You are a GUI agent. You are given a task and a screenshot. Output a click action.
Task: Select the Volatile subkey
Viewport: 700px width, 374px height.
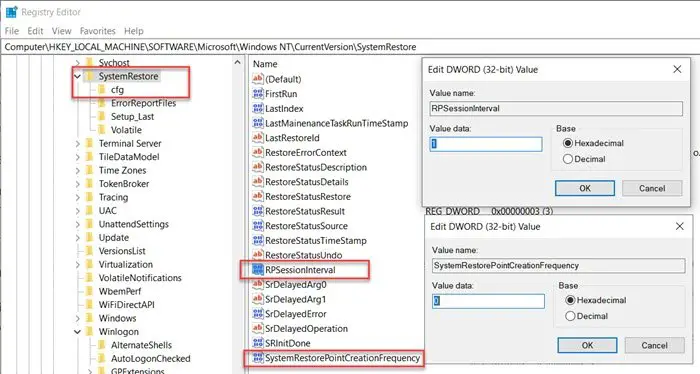pyautogui.click(x=126, y=130)
